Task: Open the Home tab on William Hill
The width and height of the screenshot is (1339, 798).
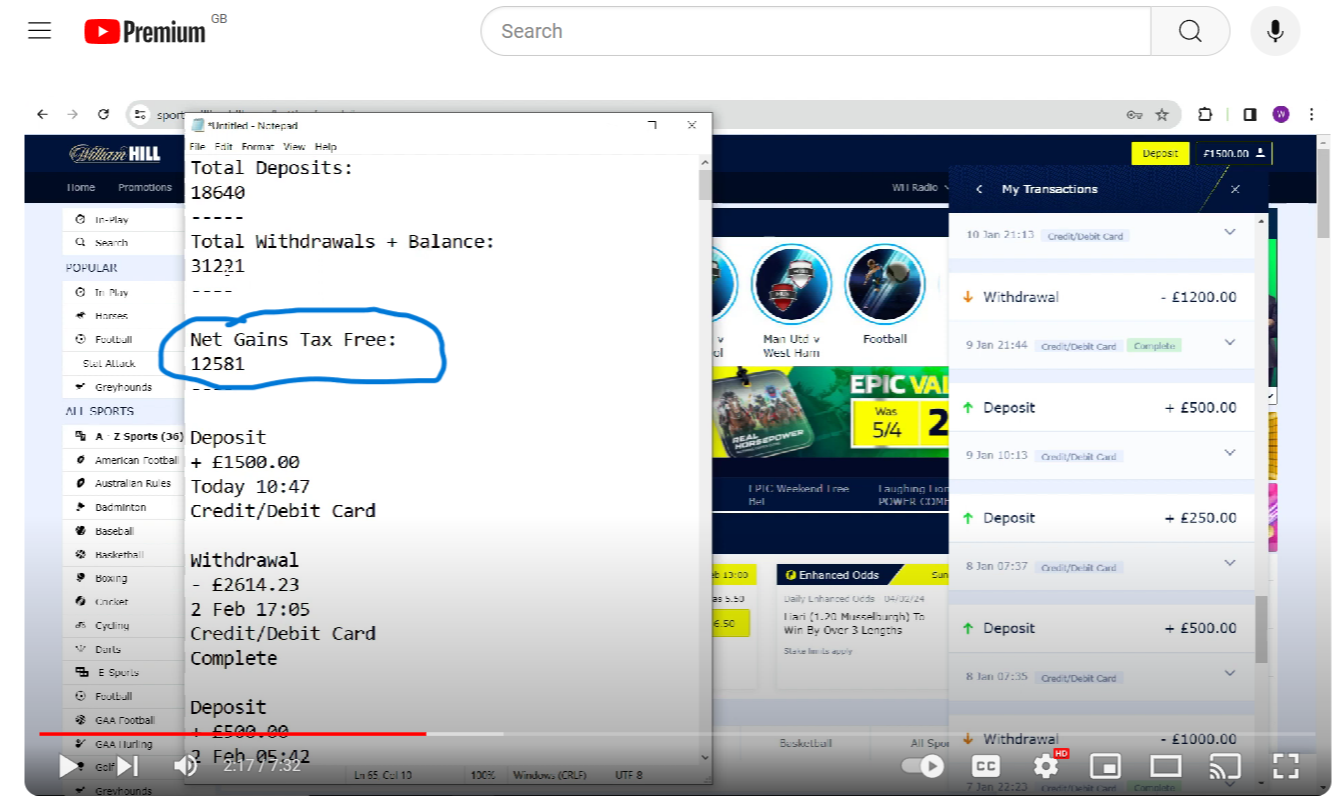Action: (81, 187)
